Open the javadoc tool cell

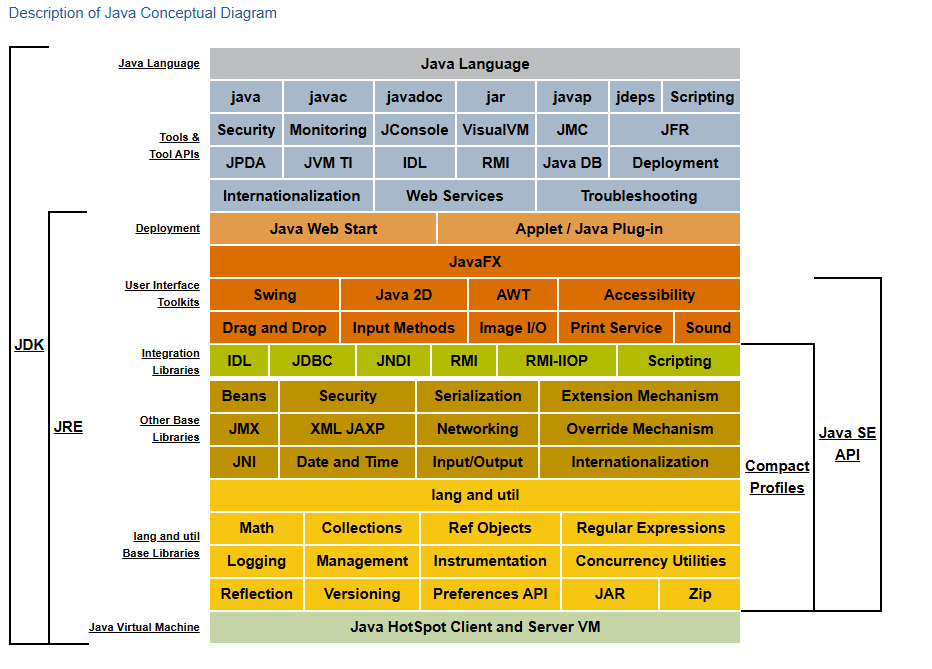(415, 97)
